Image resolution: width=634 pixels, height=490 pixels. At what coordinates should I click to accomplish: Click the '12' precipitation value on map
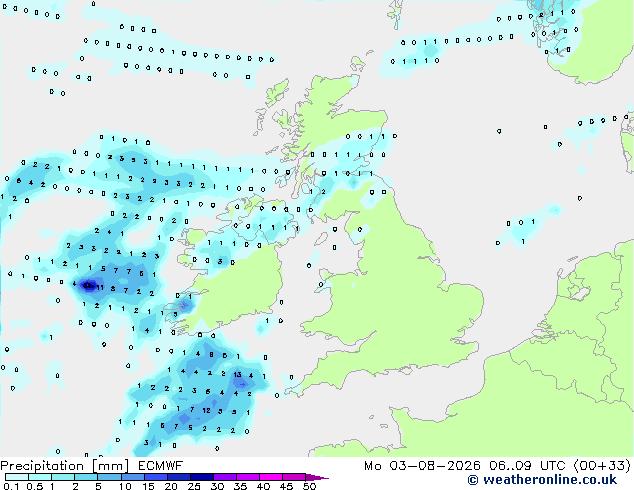pyautogui.click(x=206, y=410)
